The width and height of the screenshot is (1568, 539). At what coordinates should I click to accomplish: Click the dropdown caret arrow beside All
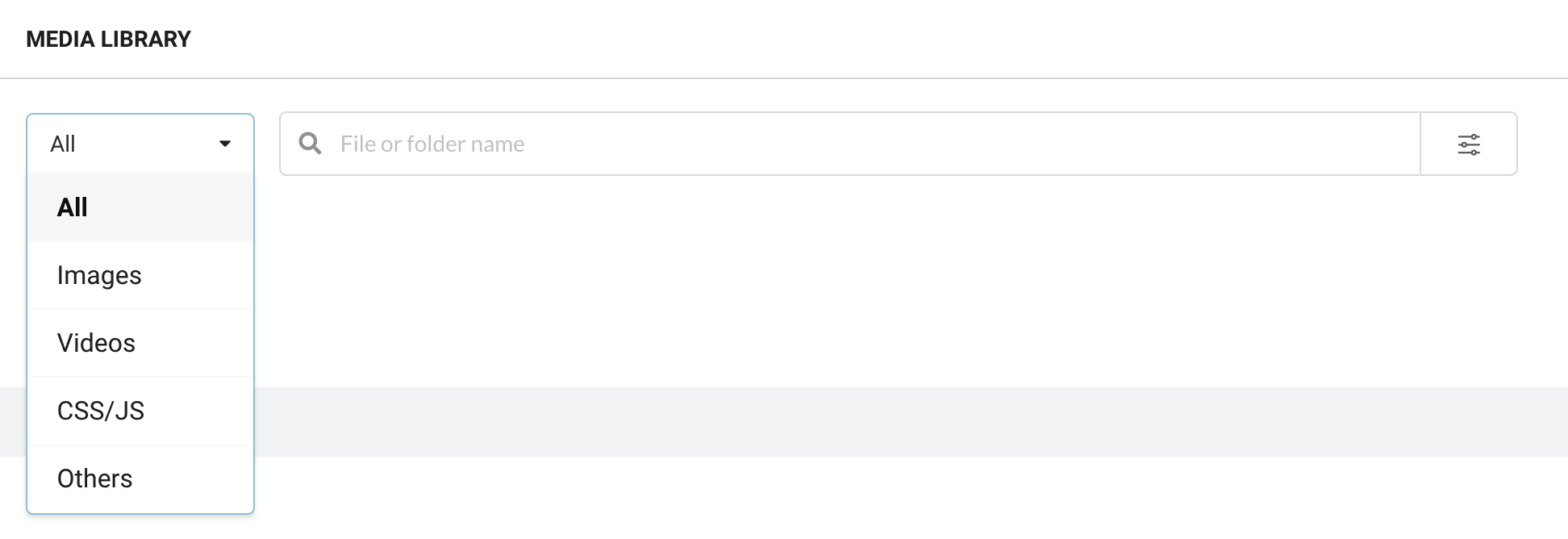click(225, 144)
